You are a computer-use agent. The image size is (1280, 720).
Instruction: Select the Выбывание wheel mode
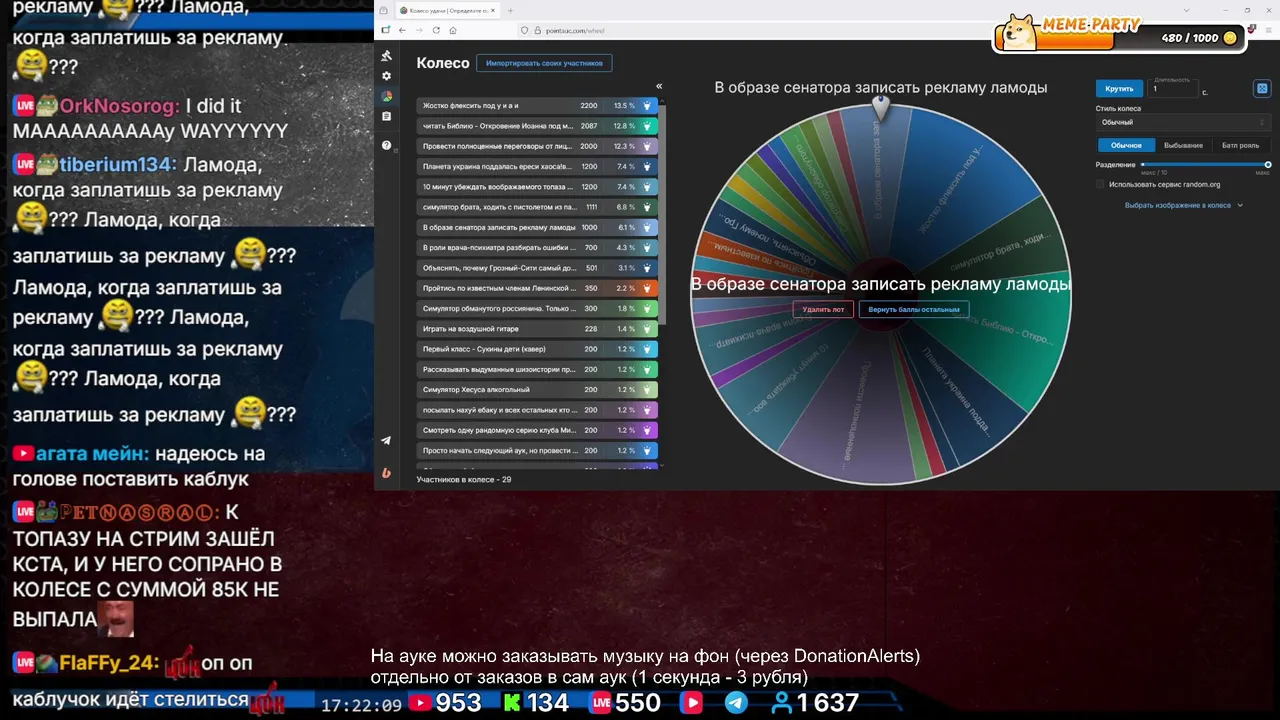(1183, 145)
